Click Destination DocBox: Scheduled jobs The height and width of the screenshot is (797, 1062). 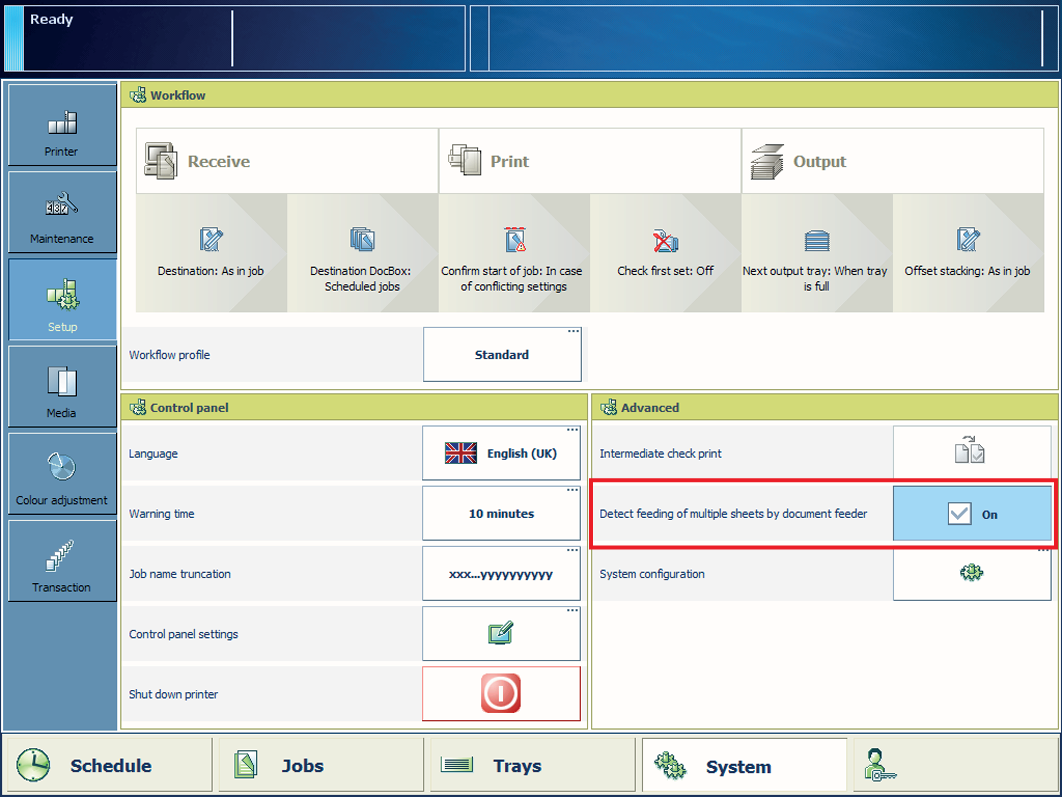click(362, 252)
